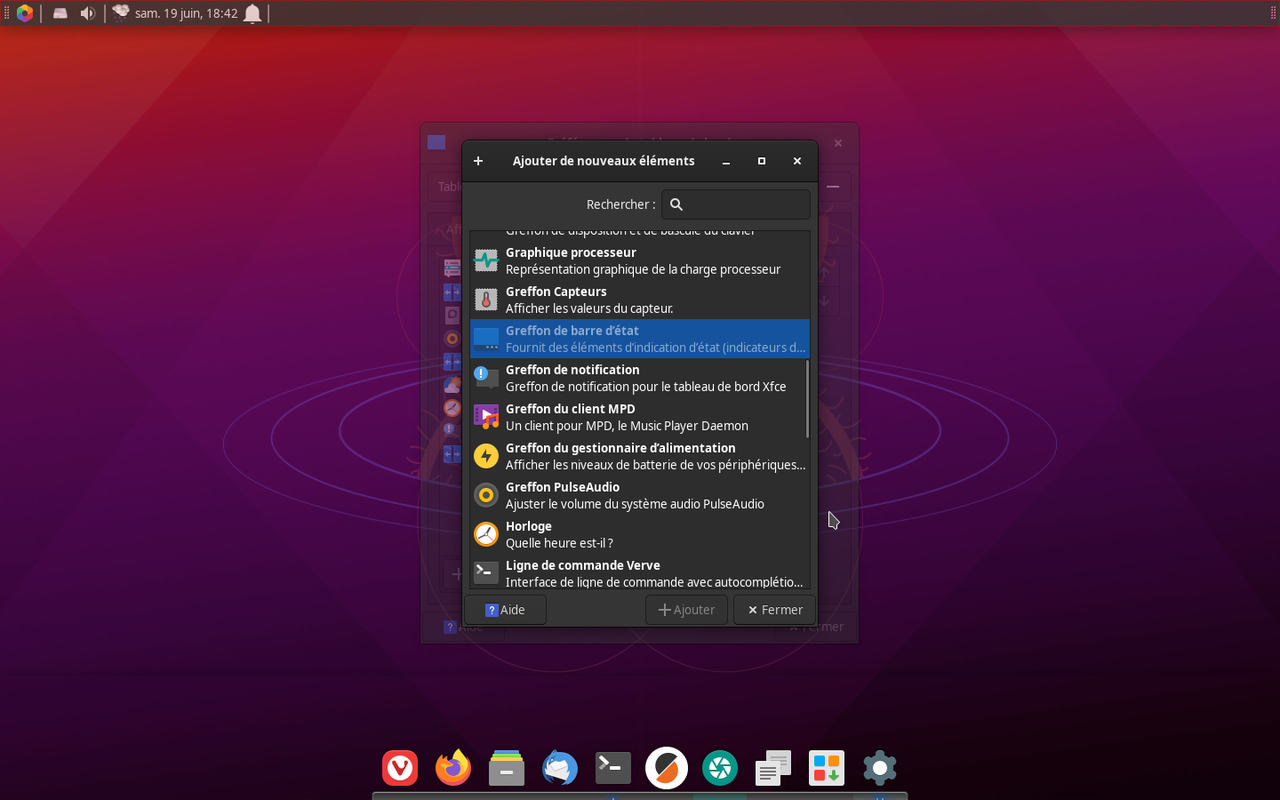Click the magnifier icon in the search field

[676, 204]
